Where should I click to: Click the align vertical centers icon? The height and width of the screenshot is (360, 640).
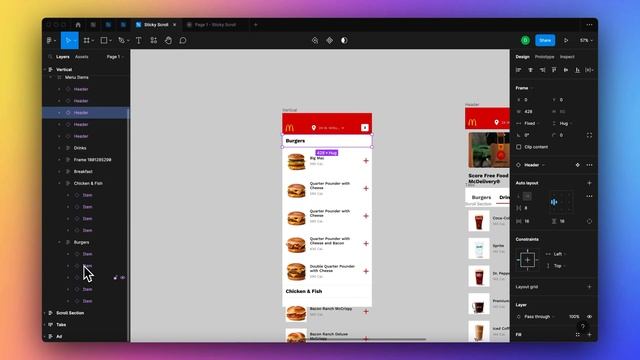pyautogui.click(x=566, y=70)
